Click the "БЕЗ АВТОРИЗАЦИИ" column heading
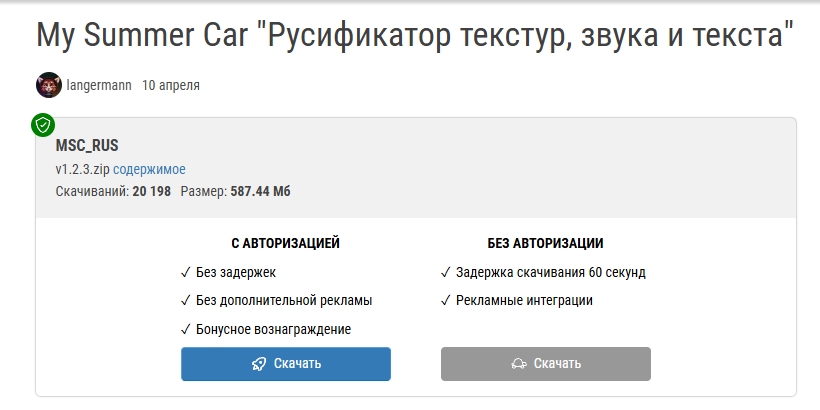Screen dimensions: 820x410 pyautogui.click(x=545, y=243)
